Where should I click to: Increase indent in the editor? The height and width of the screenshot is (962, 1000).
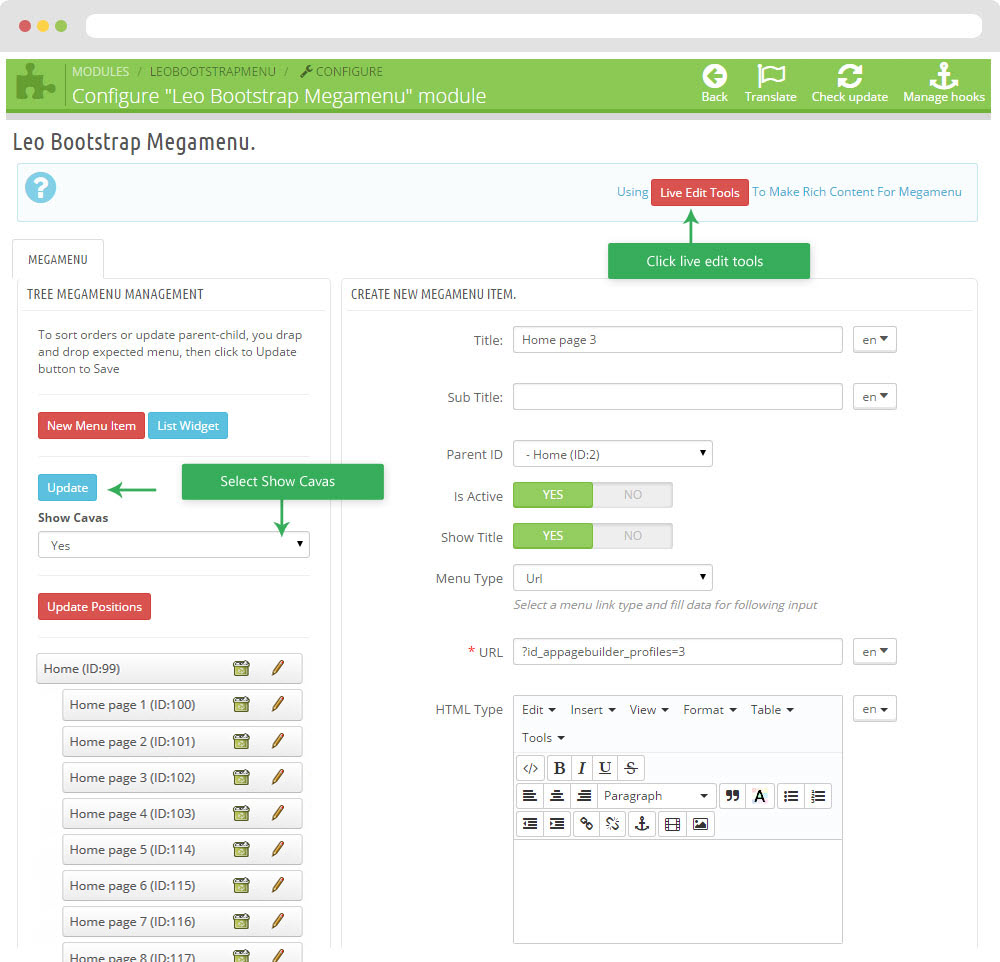click(557, 824)
